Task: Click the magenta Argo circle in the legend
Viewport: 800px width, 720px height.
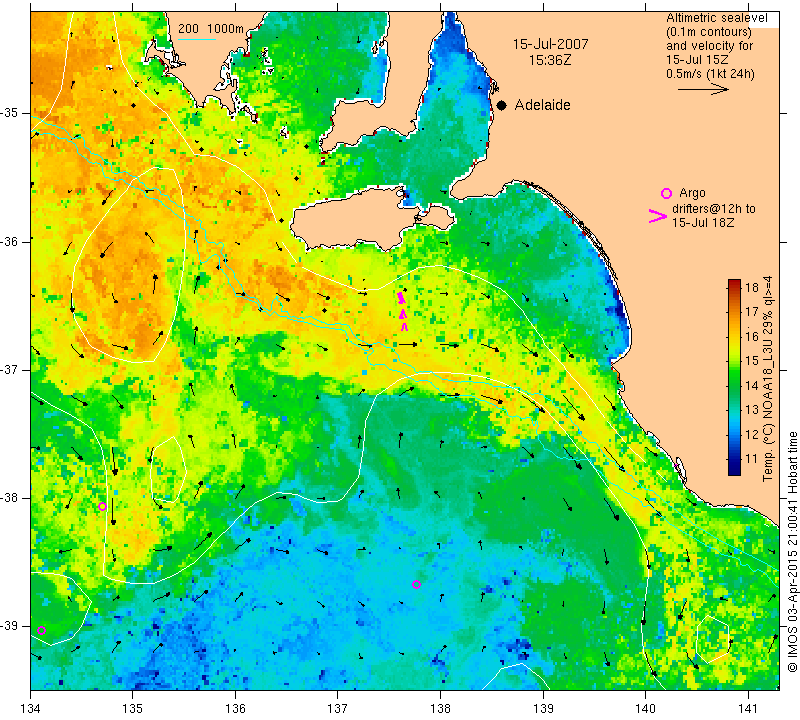Action: point(666,193)
